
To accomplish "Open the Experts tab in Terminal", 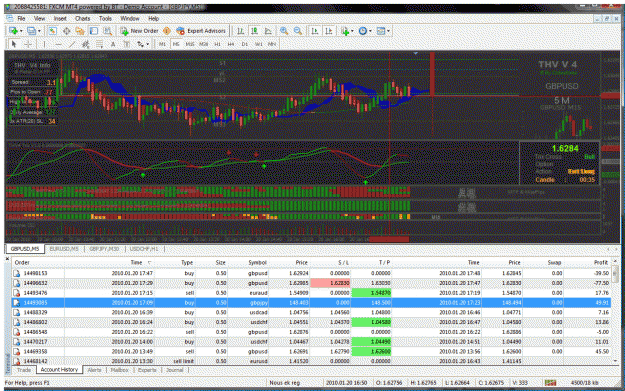I will (147, 370).
